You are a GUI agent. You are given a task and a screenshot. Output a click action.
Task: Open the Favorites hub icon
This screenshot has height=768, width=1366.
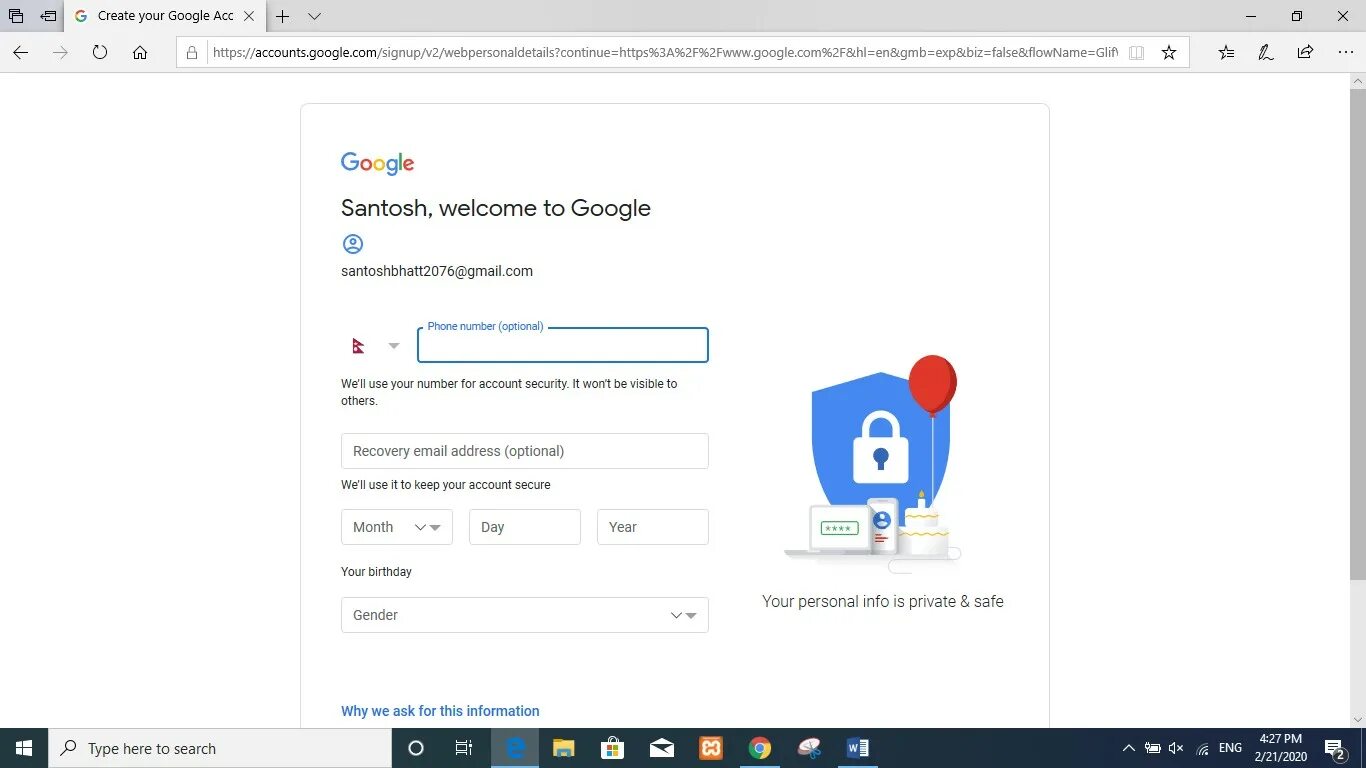point(1226,52)
